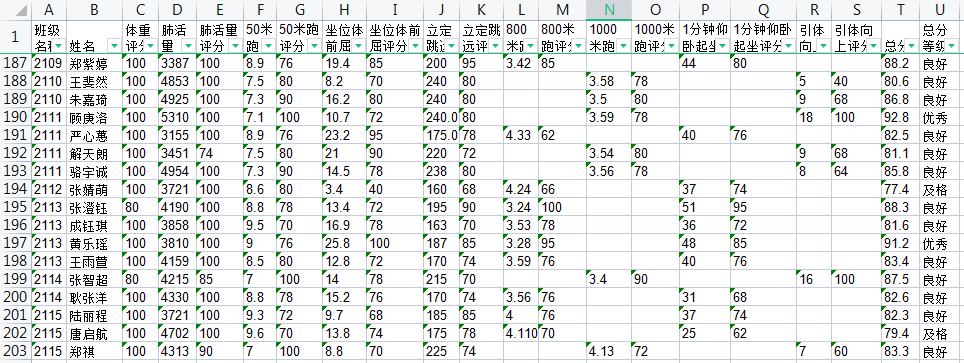
Task: Select the sit-and-reach cell 3.4 in row 194
Action: coord(344,189)
